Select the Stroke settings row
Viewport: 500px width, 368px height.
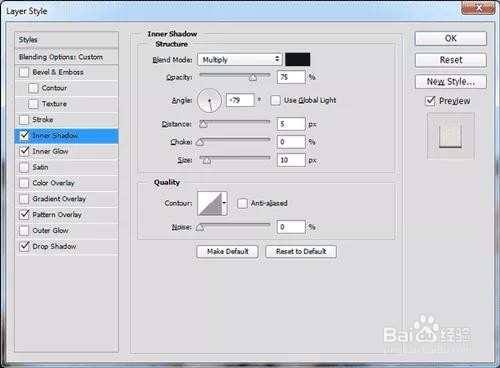coord(66,120)
